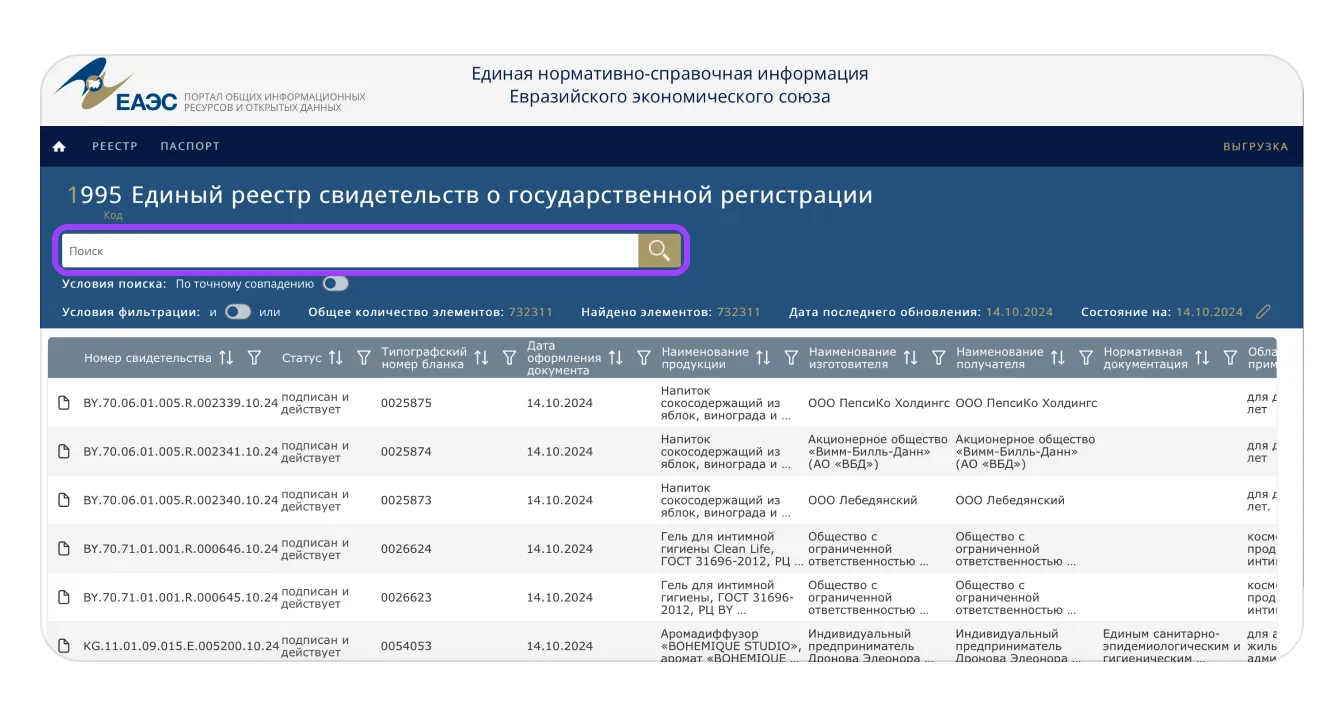Click Дата последнего обновления value 14.10.2024
The height and width of the screenshot is (716, 1344).
click(1020, 312)
